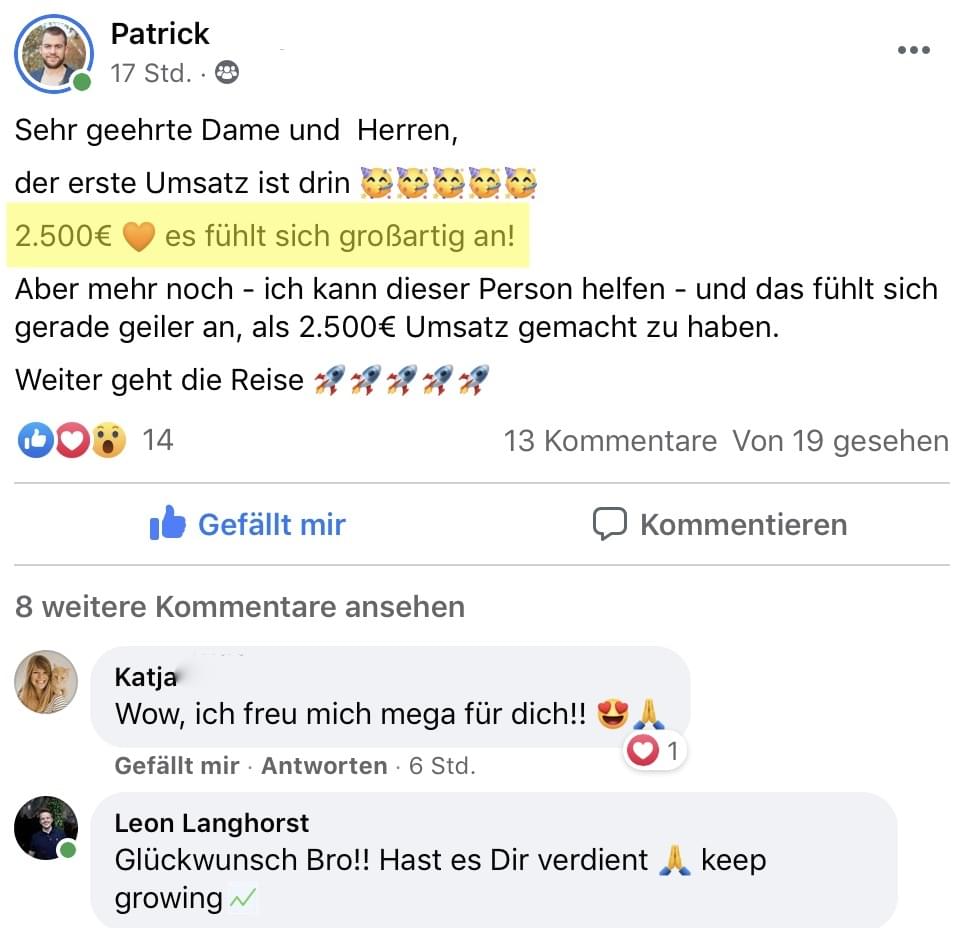Screen dimensions: 976x928
Task: Toggle Gefällt mir on Patrick's post
Action: coord(247,523)
